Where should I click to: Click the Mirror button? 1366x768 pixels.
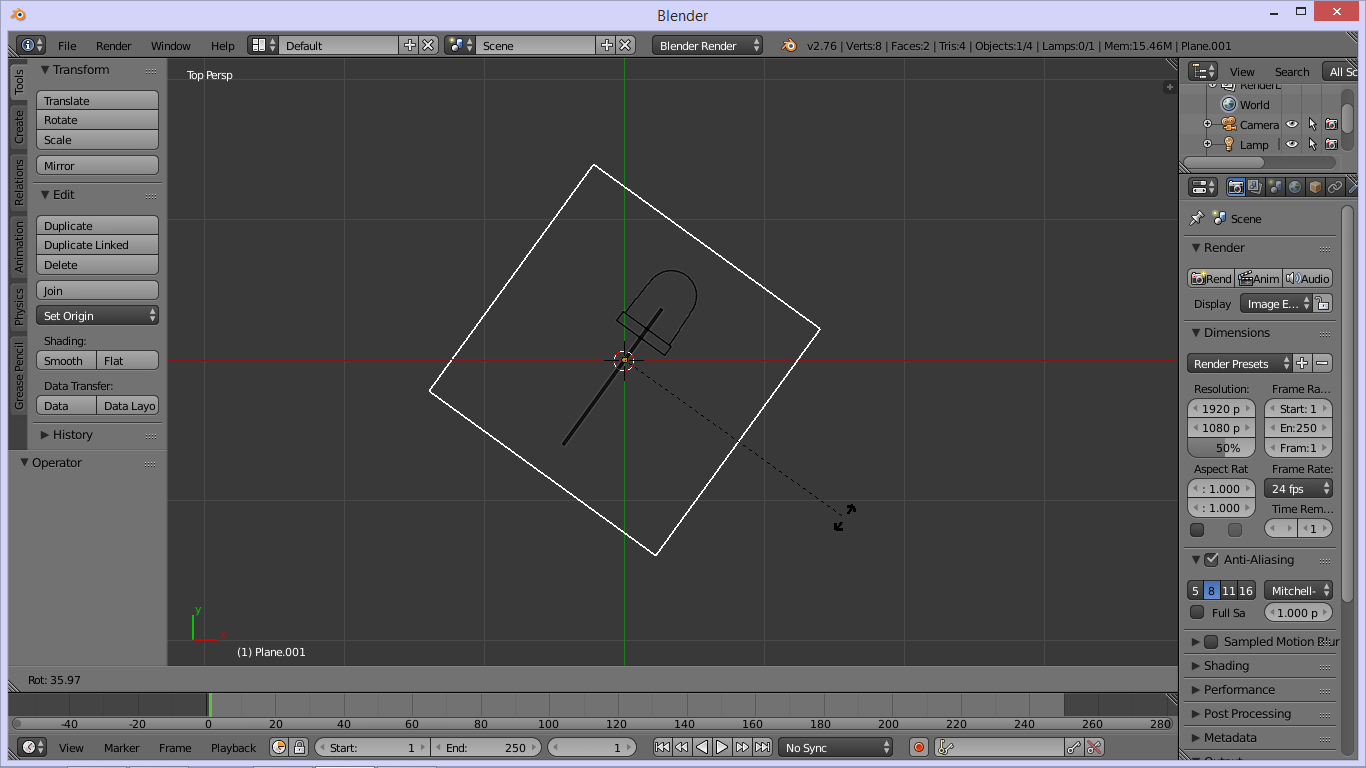coord(97,166)
